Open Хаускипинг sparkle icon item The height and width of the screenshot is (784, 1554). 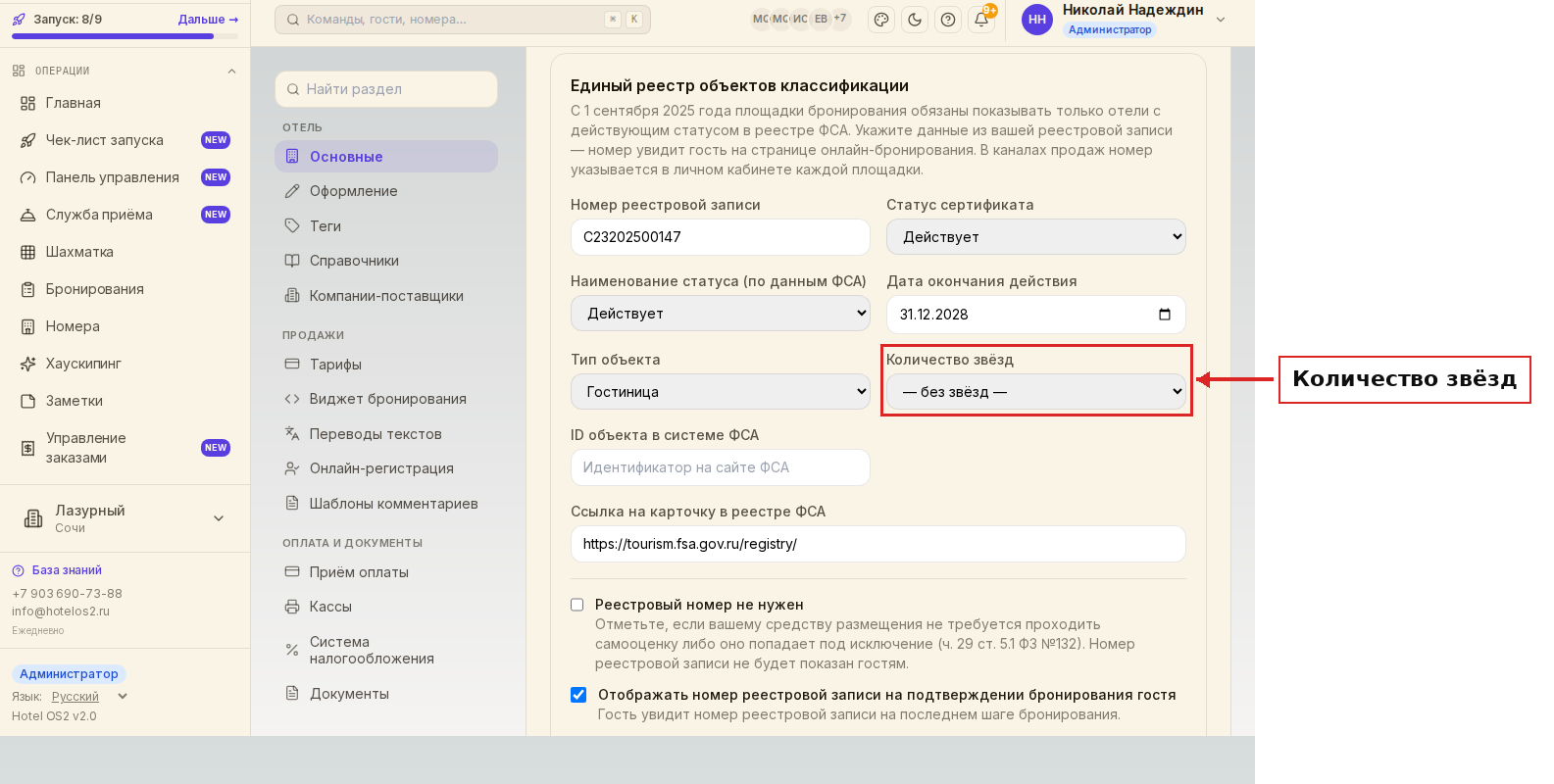click(x=125, y=364)
